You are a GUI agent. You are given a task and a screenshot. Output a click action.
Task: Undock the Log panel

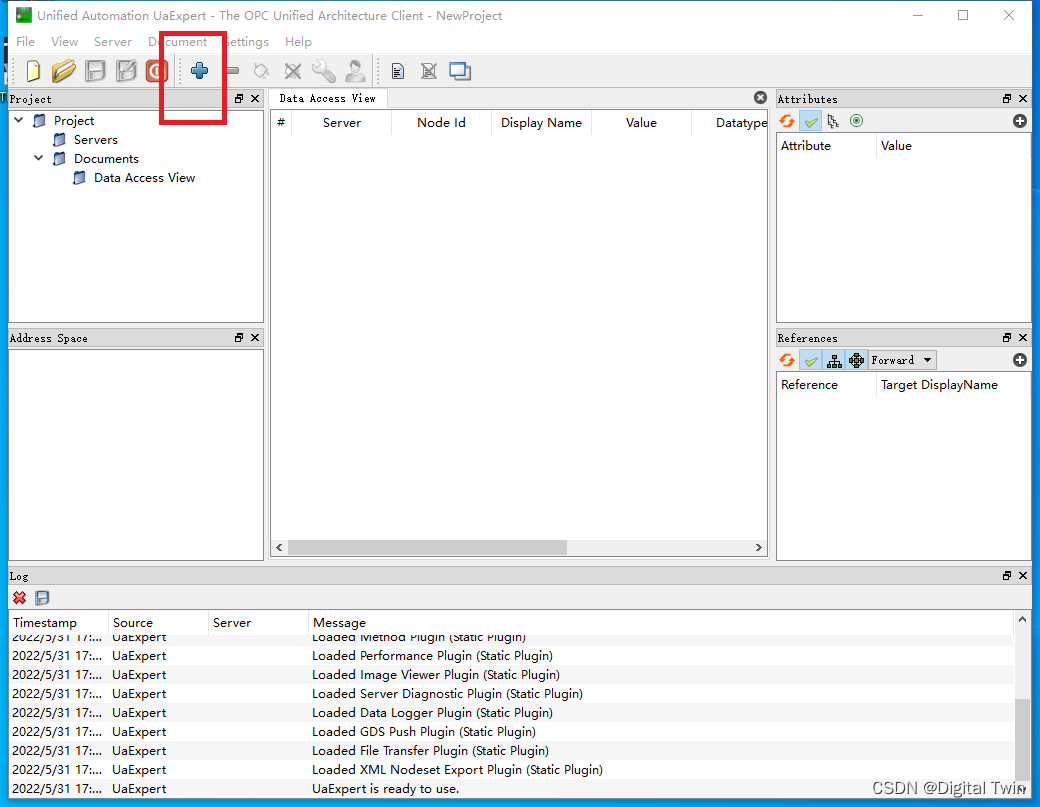pyautogui.click(x=1007, y=576)
